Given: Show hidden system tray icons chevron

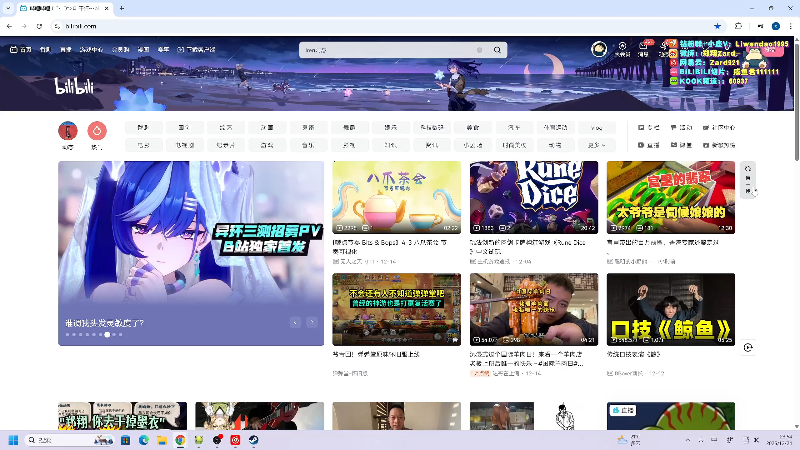Looking at the screenshot, I should coord(688,440).
